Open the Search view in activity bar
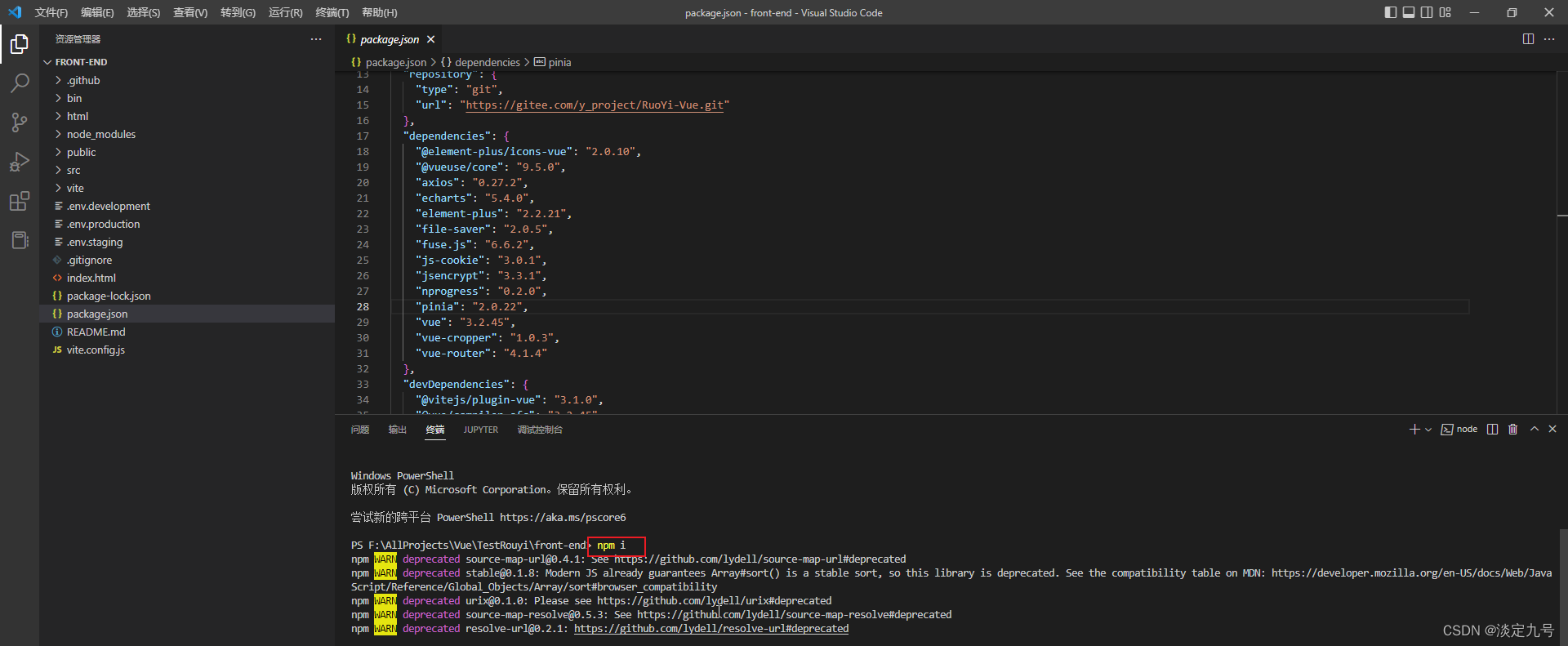 [x=20, y=83]
